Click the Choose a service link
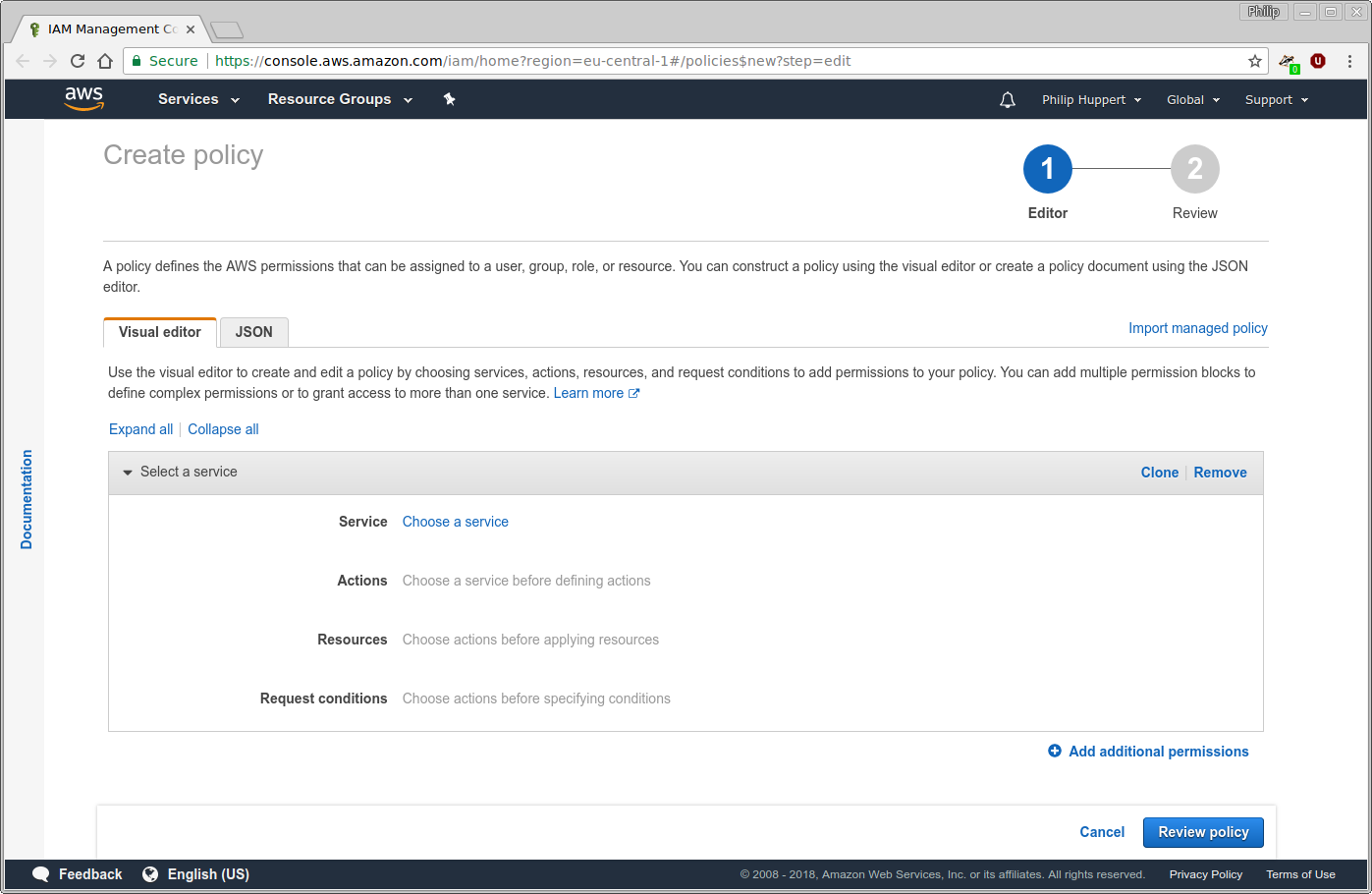 pos(455,522)
